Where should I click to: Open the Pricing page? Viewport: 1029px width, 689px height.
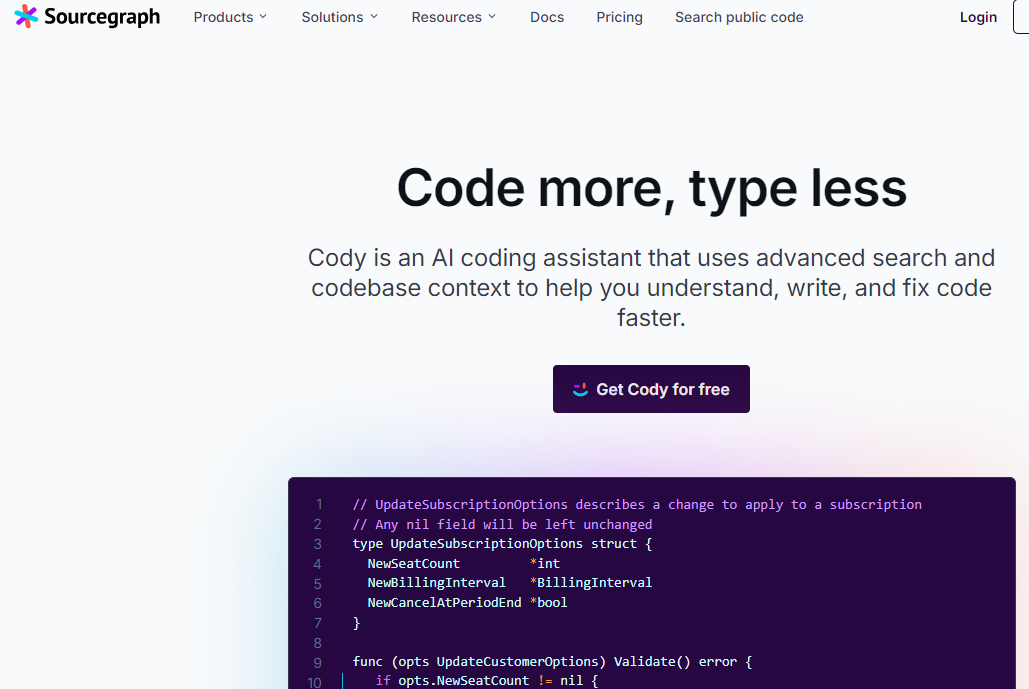pyautogui.click(x=619, y=17)
